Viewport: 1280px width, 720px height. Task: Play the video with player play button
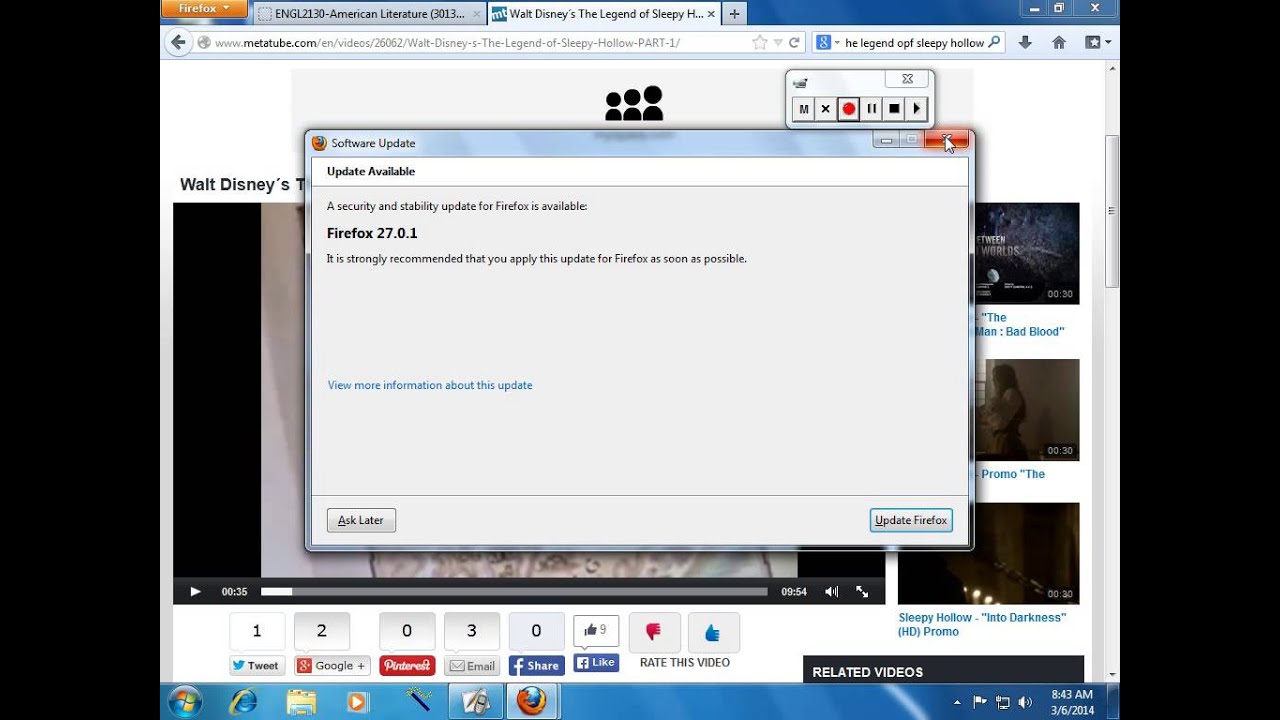(x=195, y=592)
